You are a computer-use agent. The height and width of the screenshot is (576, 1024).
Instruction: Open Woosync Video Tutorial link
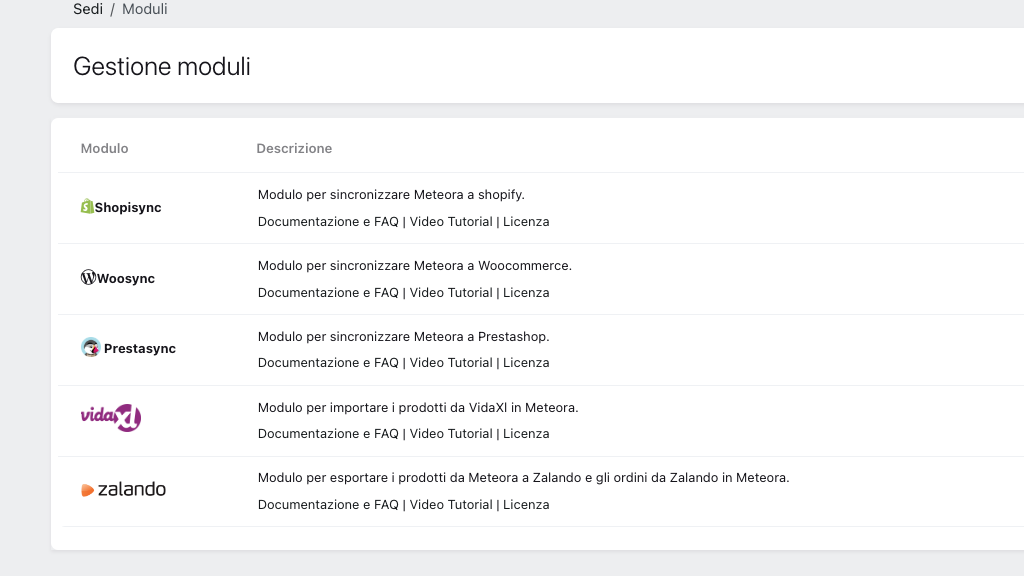click(x=451, y=293)
